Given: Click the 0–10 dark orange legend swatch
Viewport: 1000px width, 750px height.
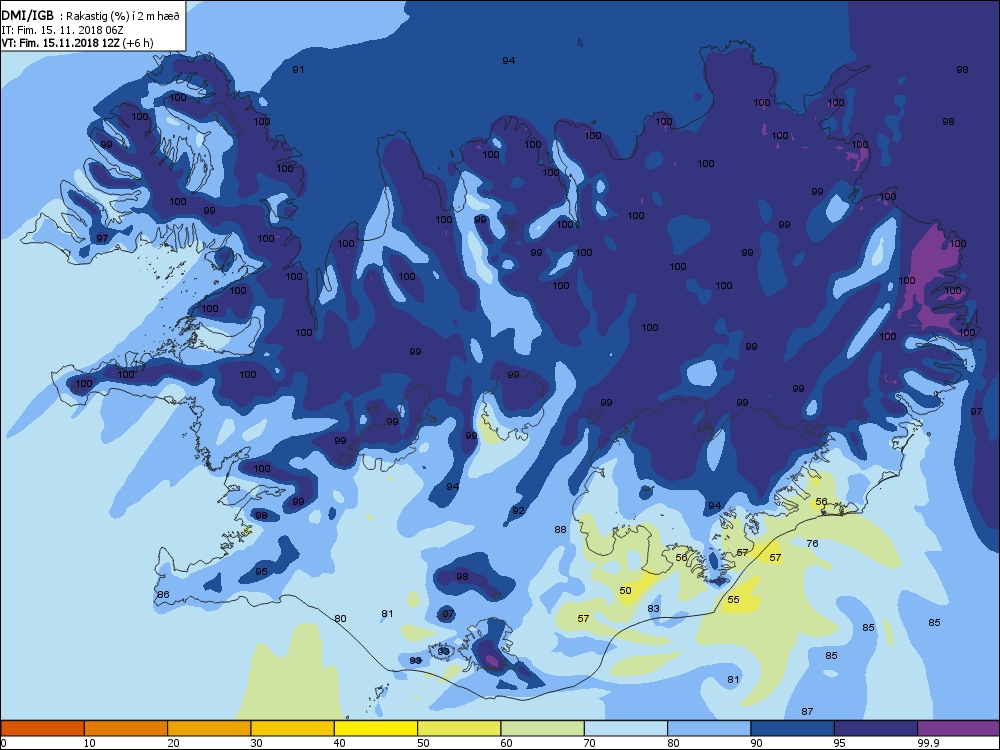Looking at the screenshot, I should 42,728.
